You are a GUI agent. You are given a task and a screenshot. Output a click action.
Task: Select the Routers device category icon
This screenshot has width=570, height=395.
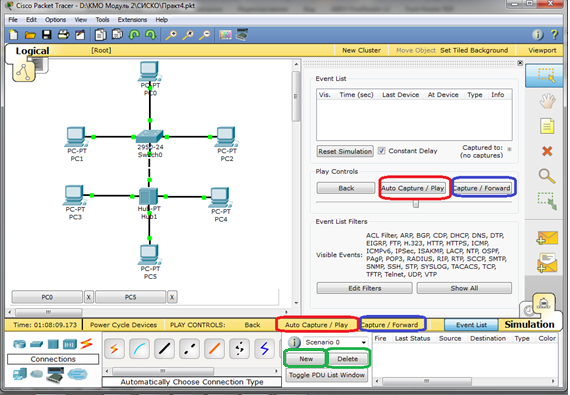click(x=19, y=344)
